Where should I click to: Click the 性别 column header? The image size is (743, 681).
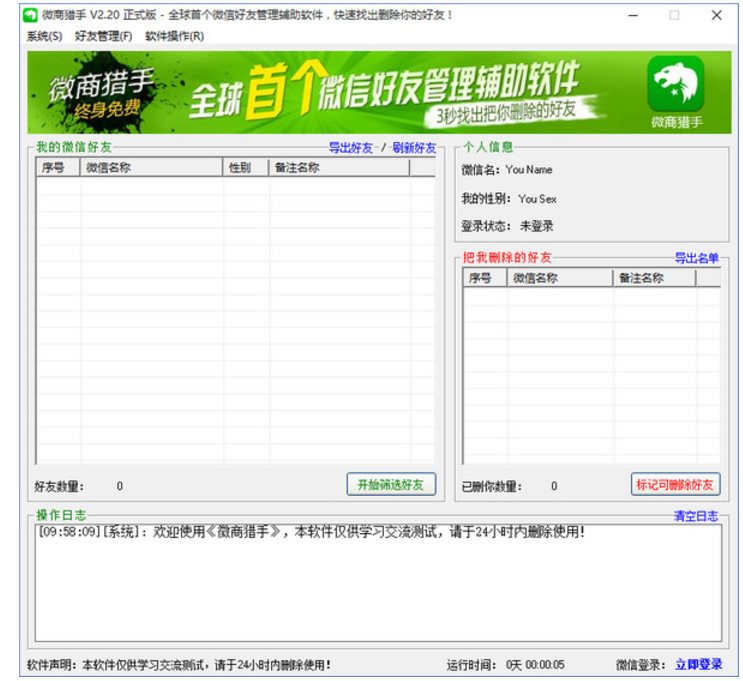coord(246,168)
